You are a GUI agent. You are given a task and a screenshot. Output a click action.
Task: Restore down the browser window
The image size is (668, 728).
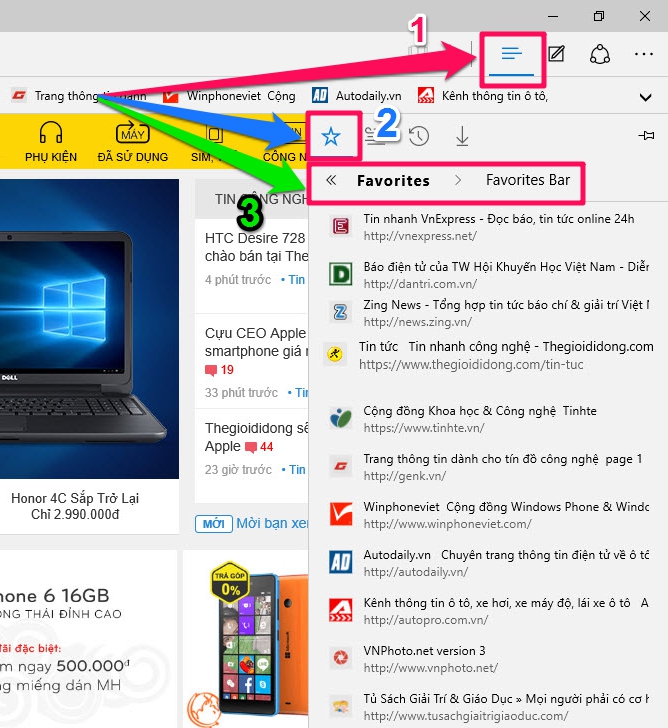pyautogui.click(x=599, y=16)
